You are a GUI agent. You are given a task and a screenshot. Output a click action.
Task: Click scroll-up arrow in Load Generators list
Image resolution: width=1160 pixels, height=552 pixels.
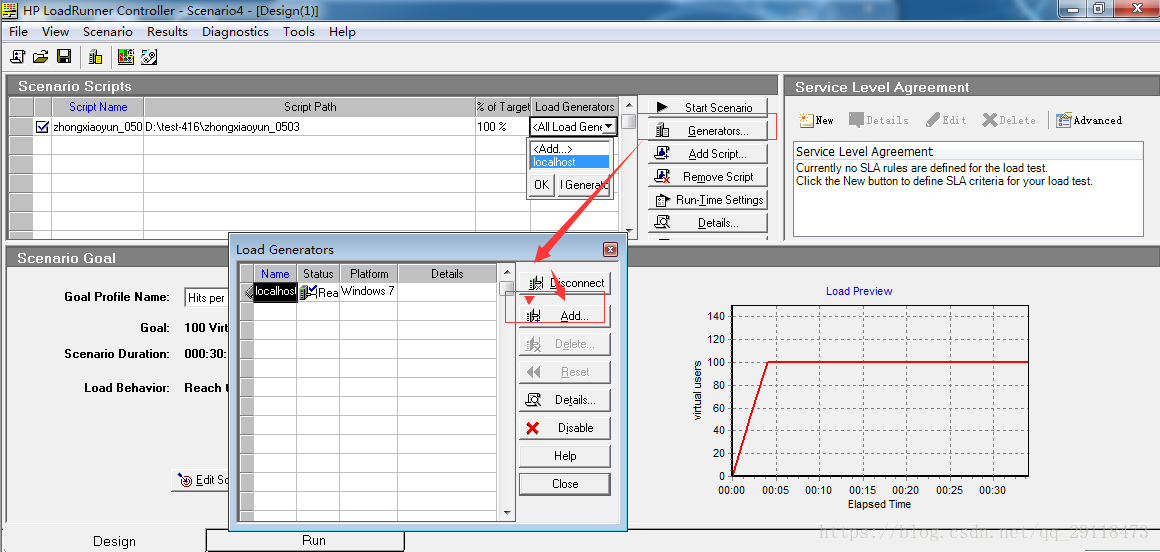point(507,271)
